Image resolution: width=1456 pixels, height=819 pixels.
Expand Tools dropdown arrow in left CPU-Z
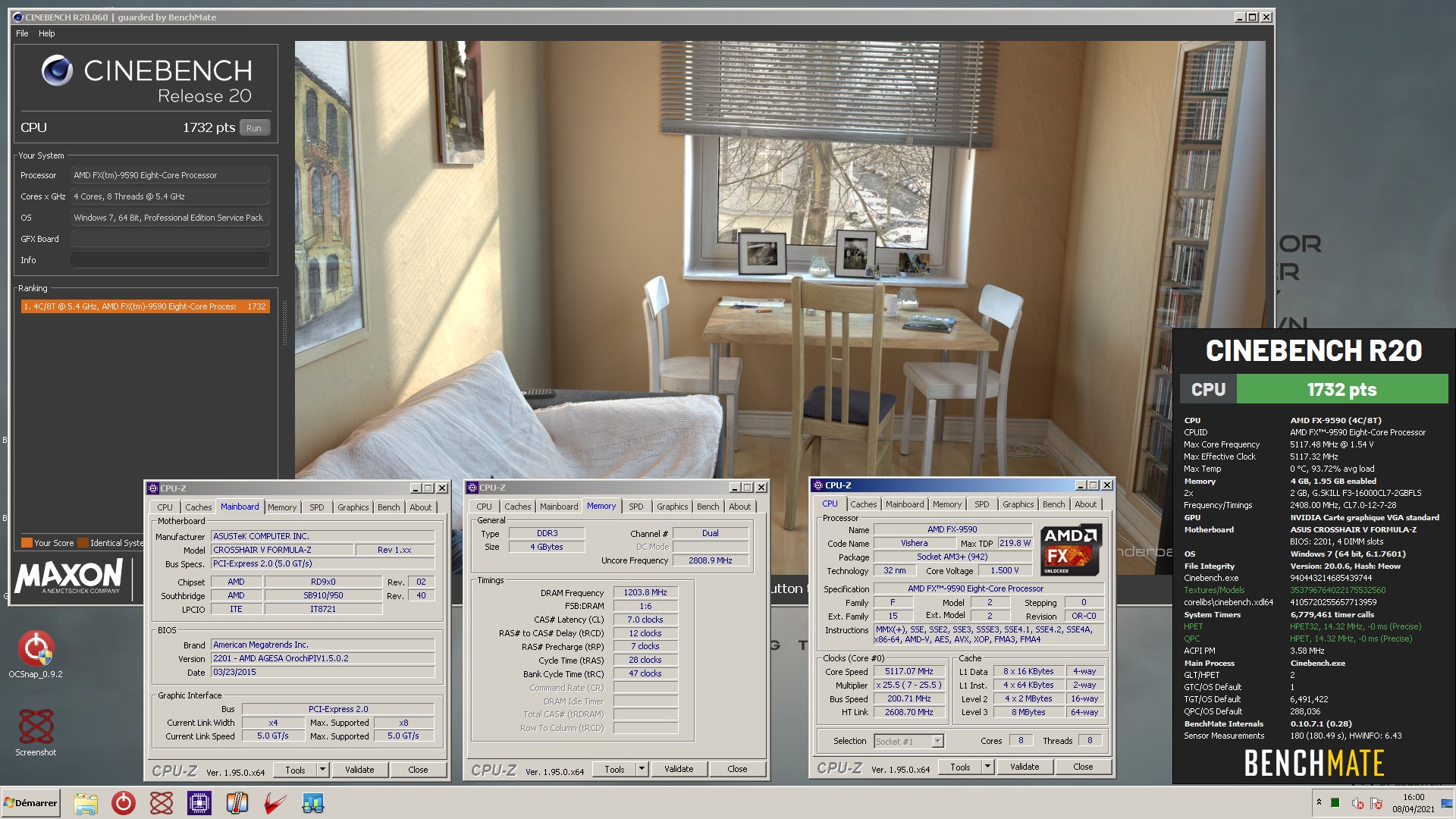pos(322,770)
